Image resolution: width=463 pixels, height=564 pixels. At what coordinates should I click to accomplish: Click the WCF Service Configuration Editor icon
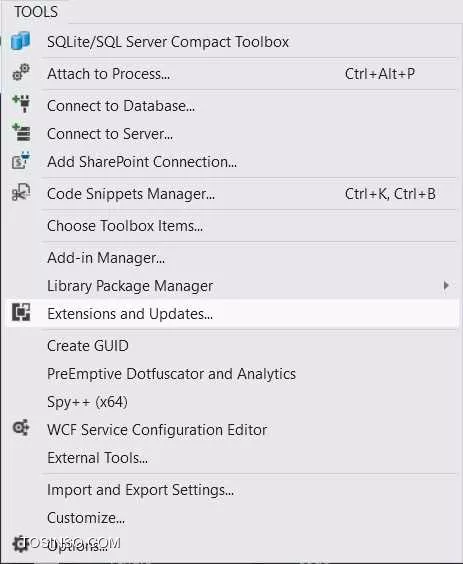[x=21, y=428]
